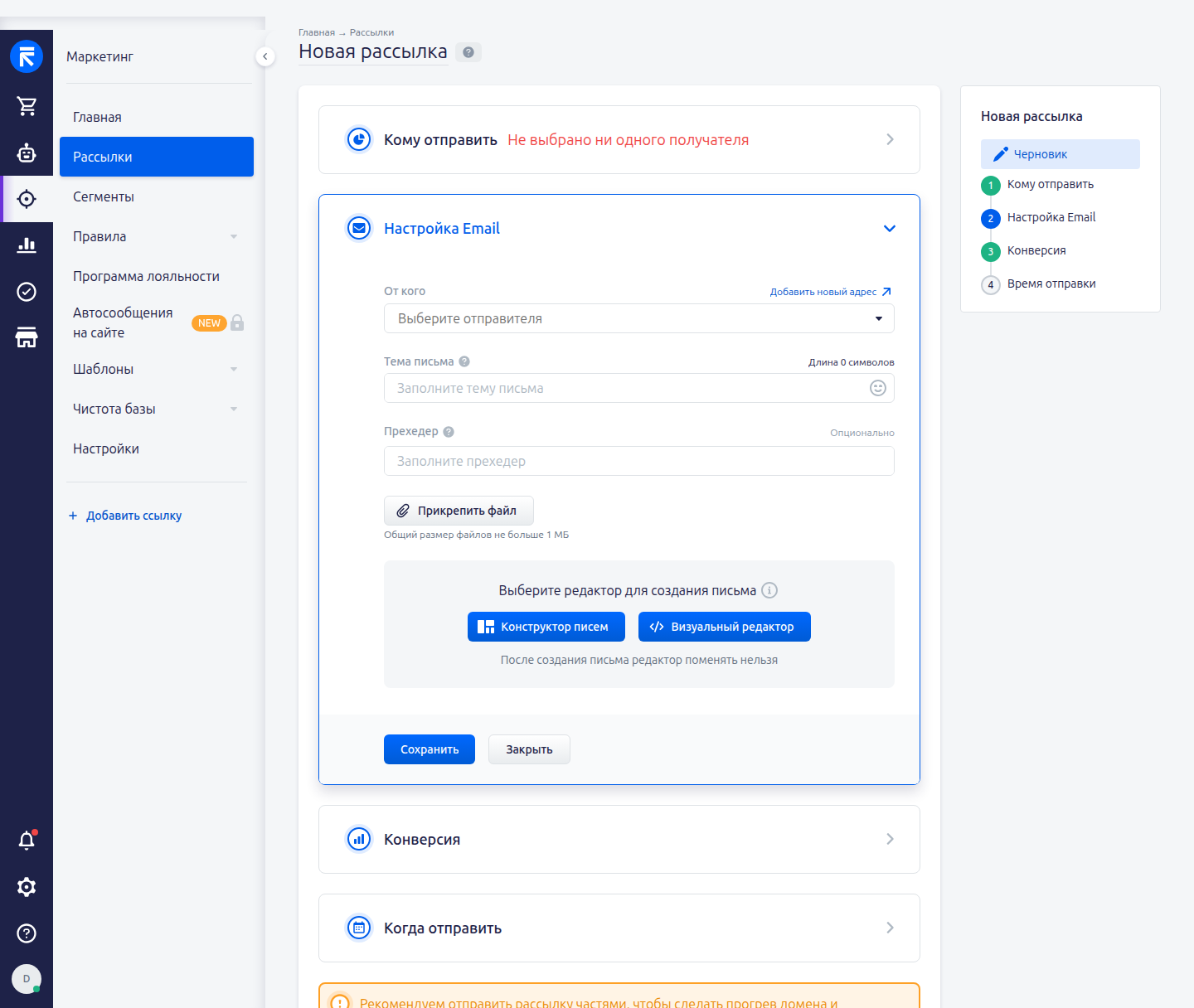
Task: Choose Визуальный редактор editor
Action: [x=725, y=627]
